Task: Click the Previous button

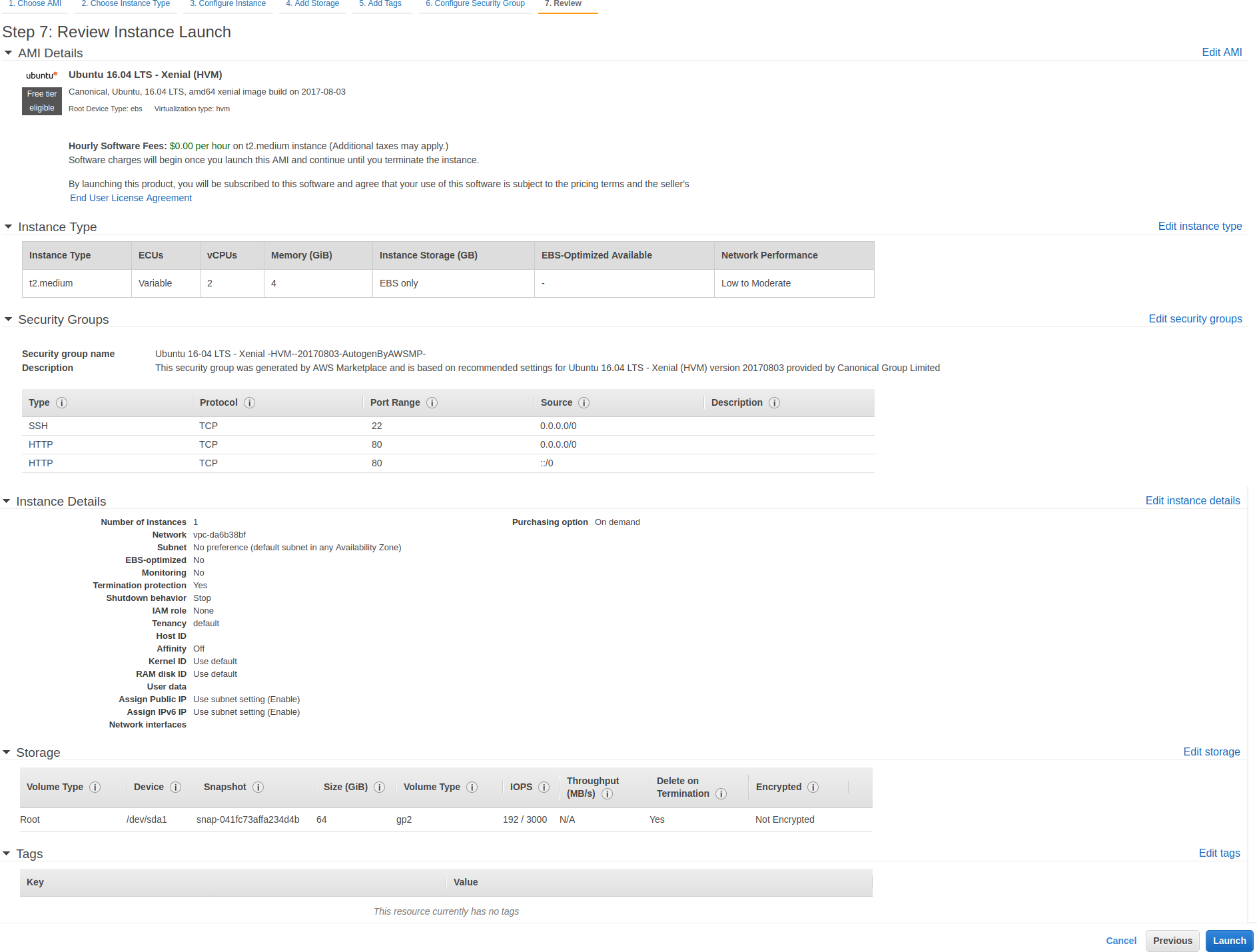Action: 1172,941
